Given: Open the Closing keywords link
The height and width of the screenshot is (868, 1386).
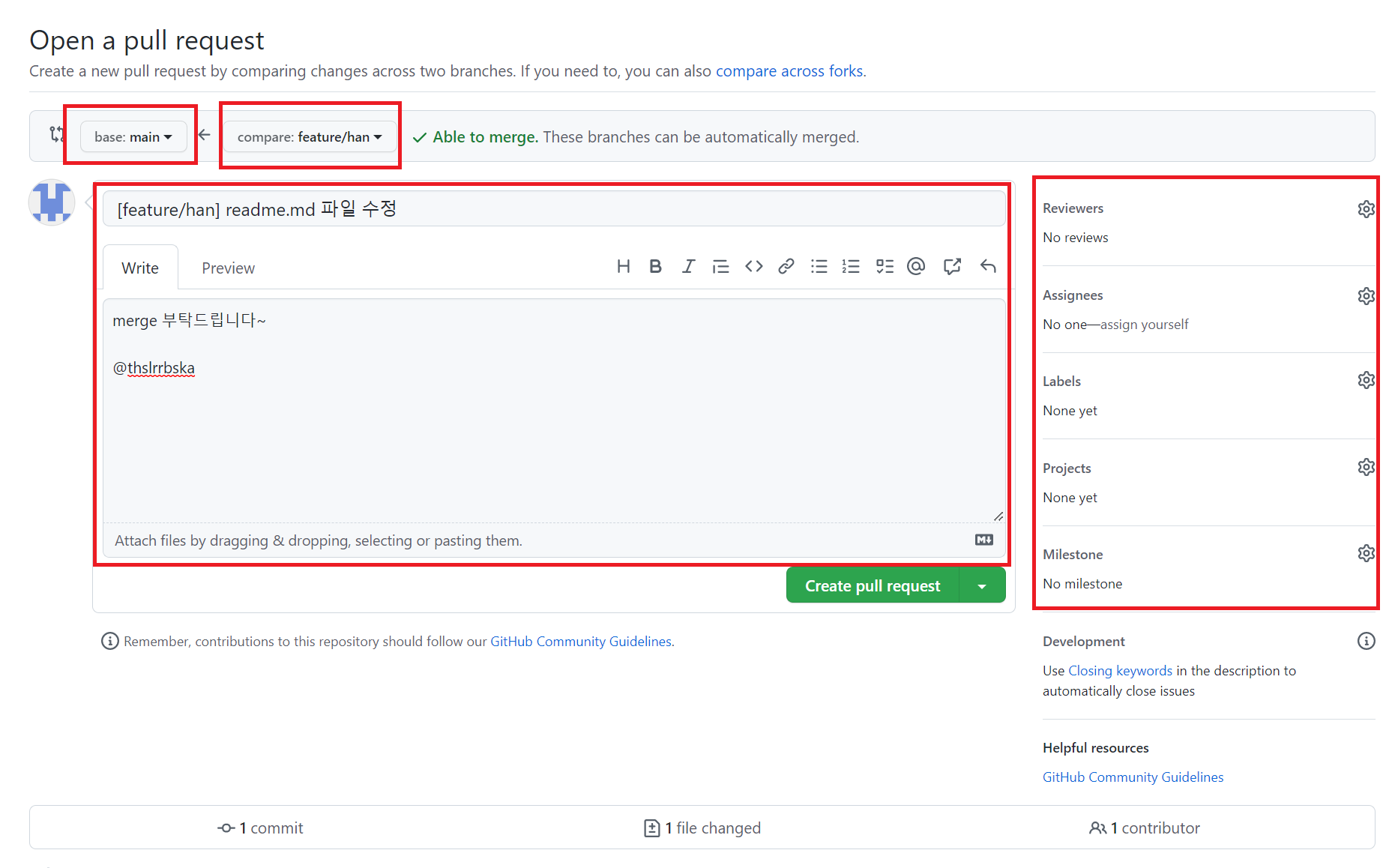Looking at the screenshot, I should pyautogui.click(x=1120, y=671).
